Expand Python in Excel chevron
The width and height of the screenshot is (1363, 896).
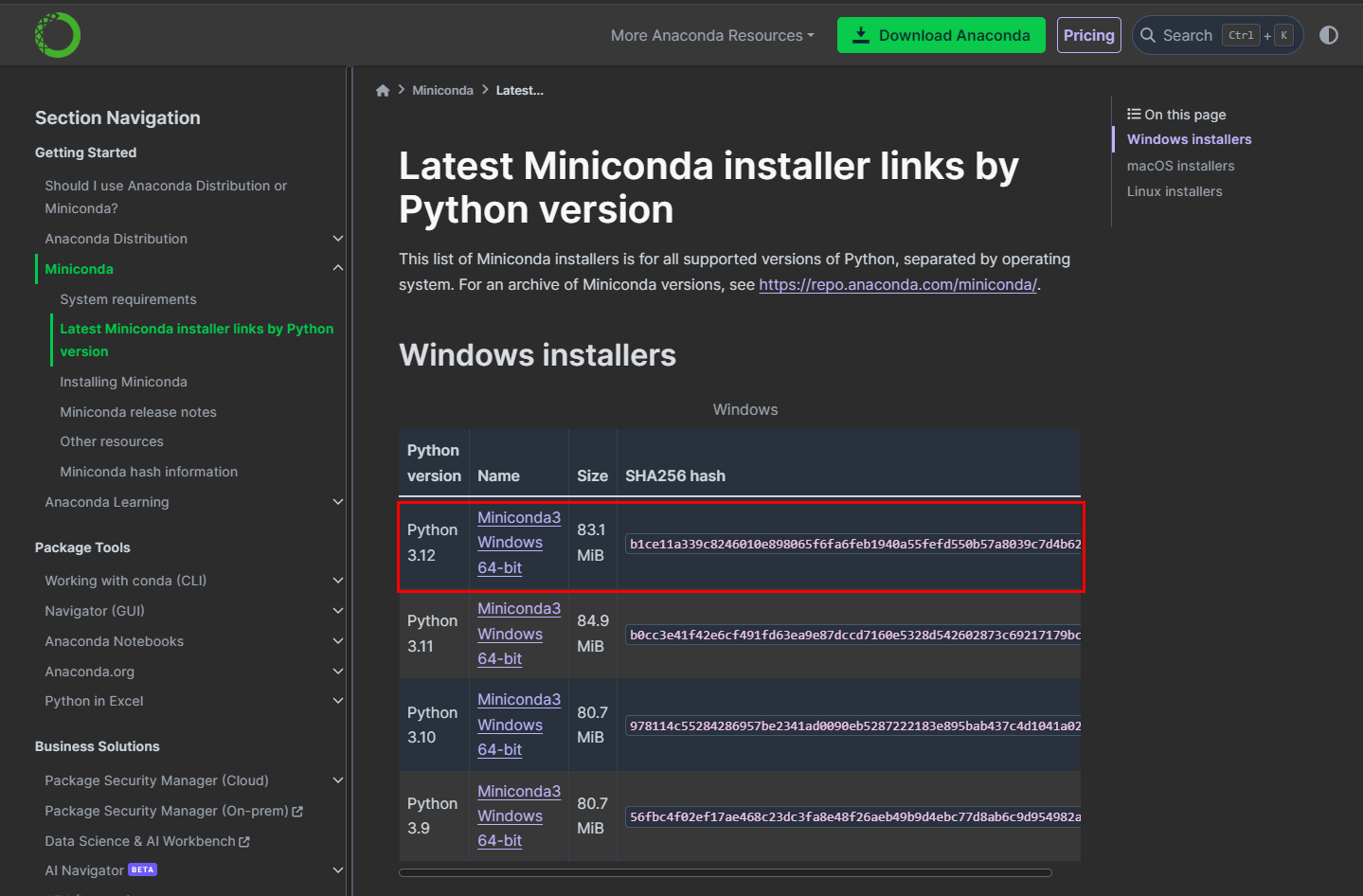[338, 701]
